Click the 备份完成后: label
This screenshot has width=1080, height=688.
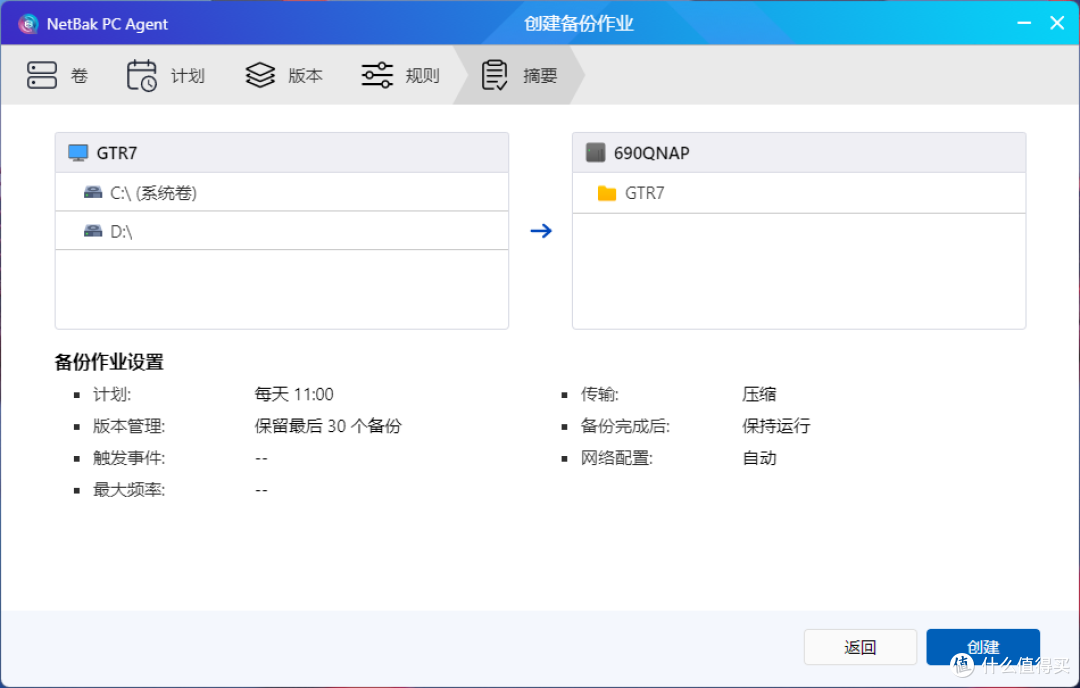point(625,426)
